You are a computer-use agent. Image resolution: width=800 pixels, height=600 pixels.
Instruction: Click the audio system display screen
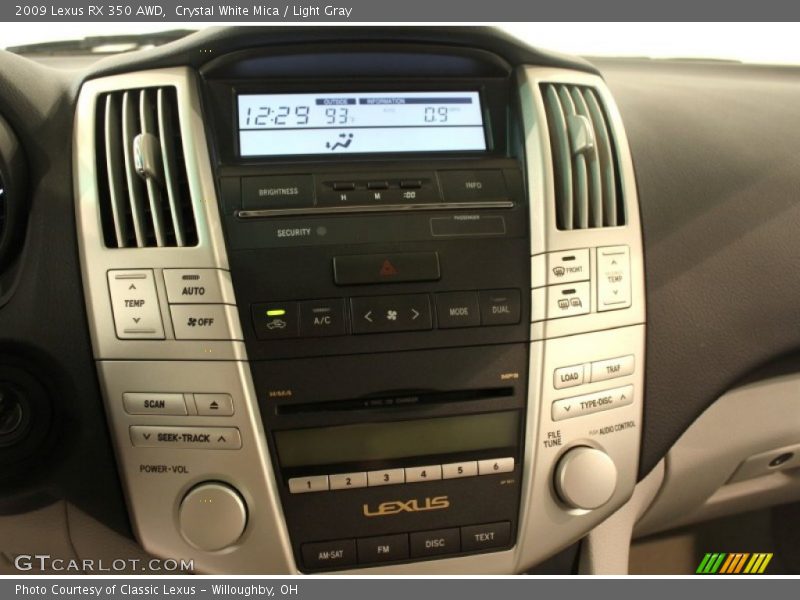tap(396, 438)
